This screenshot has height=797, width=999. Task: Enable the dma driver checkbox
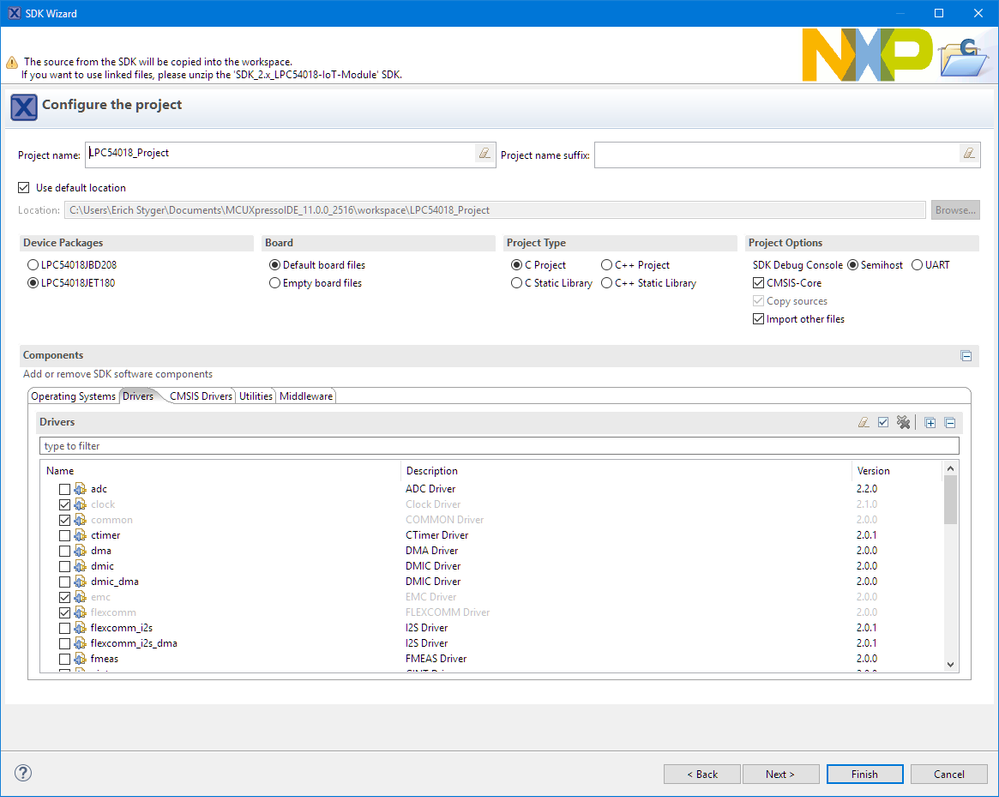[64, 551]
